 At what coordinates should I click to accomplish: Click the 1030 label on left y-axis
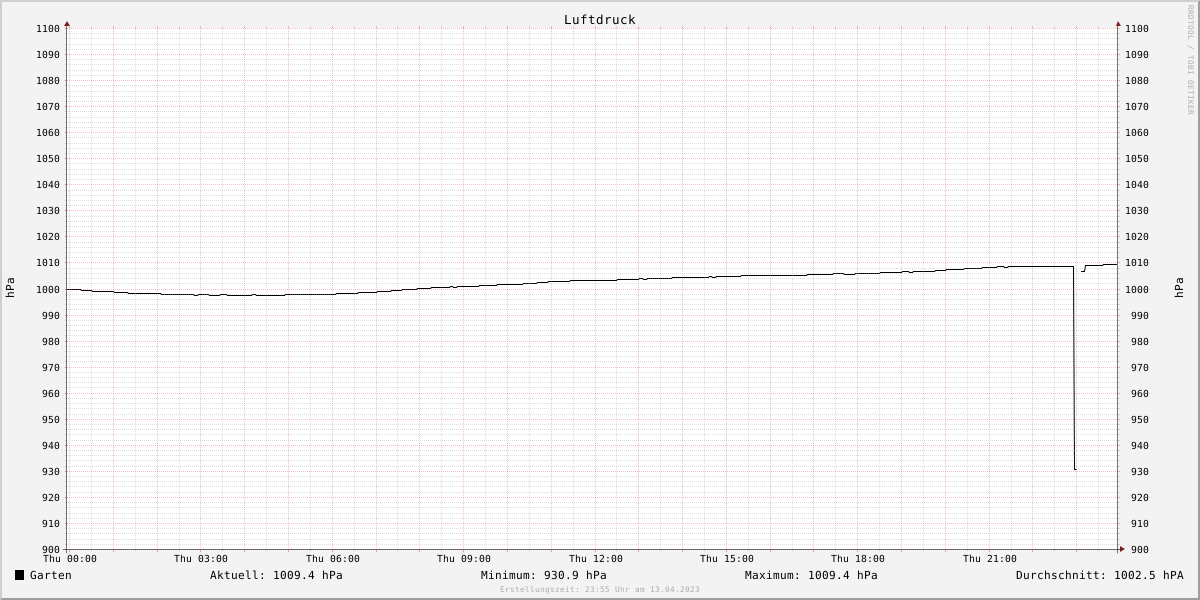pos(47,211)
